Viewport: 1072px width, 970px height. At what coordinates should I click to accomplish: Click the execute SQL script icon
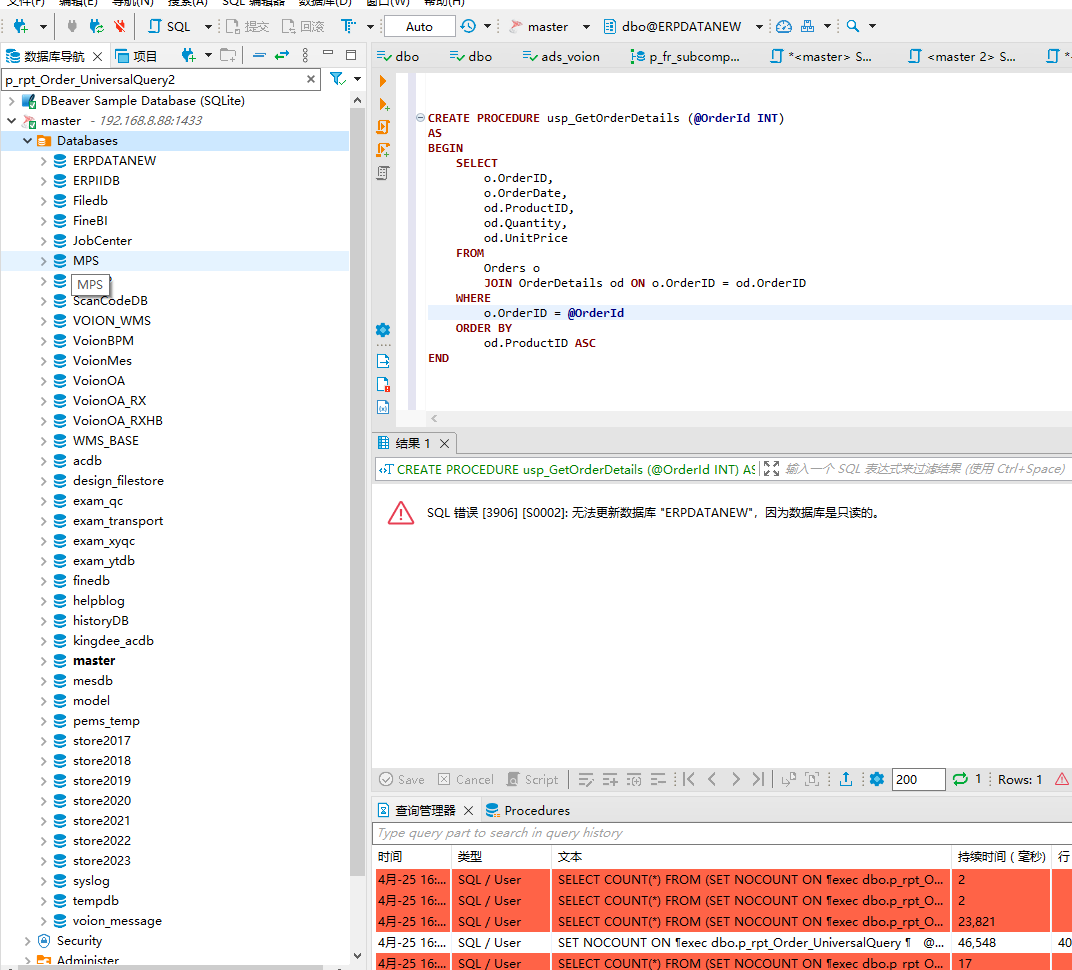pyautogui.click(x=384, y=127)
